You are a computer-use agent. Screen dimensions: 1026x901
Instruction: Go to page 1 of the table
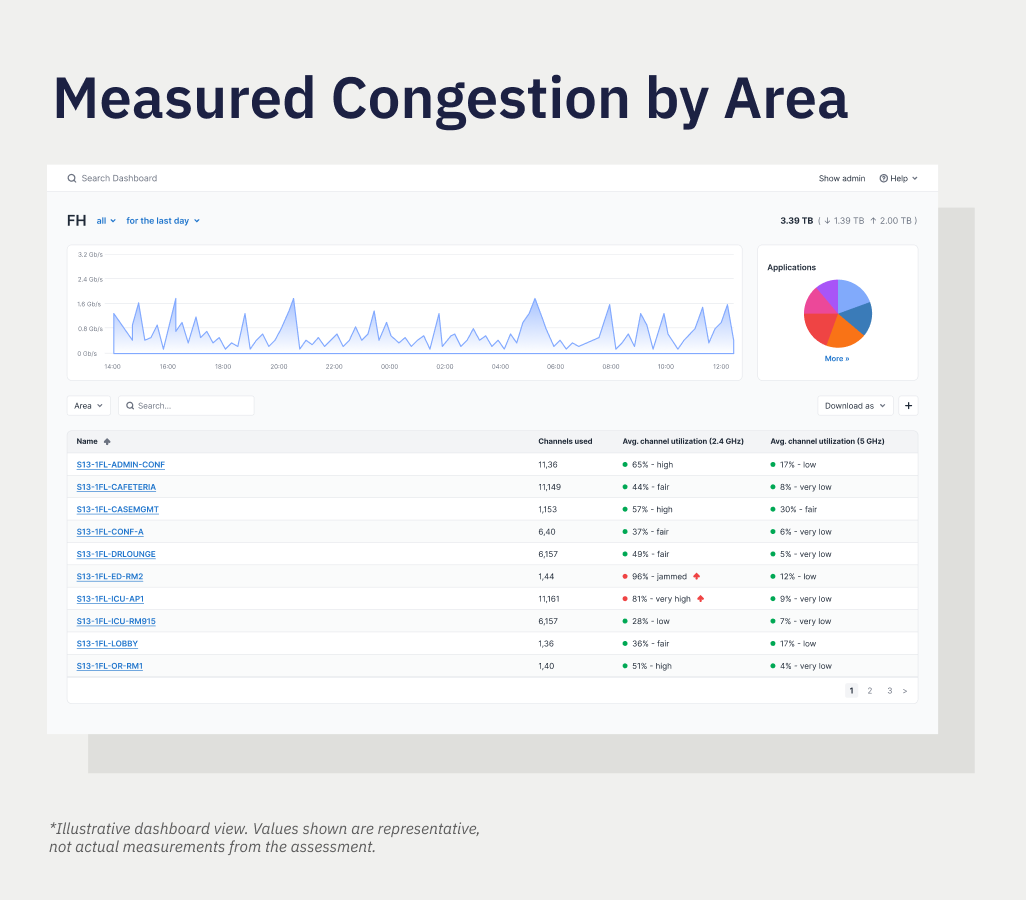point(851,691)
